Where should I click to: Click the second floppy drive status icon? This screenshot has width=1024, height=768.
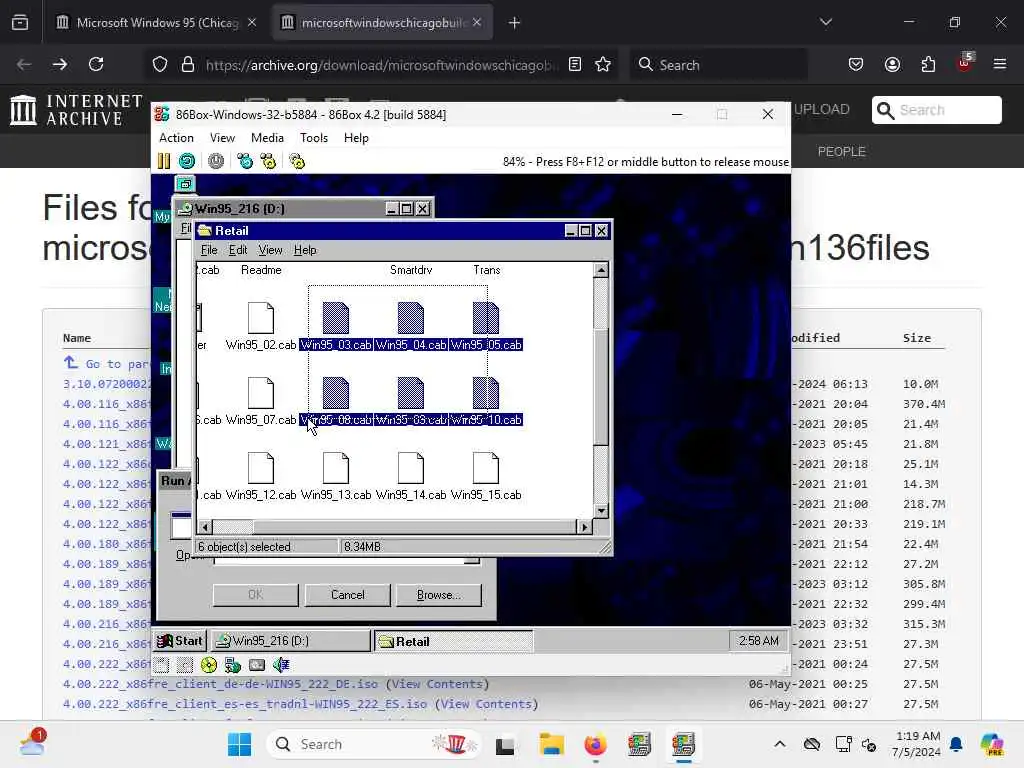click(185, 665)
